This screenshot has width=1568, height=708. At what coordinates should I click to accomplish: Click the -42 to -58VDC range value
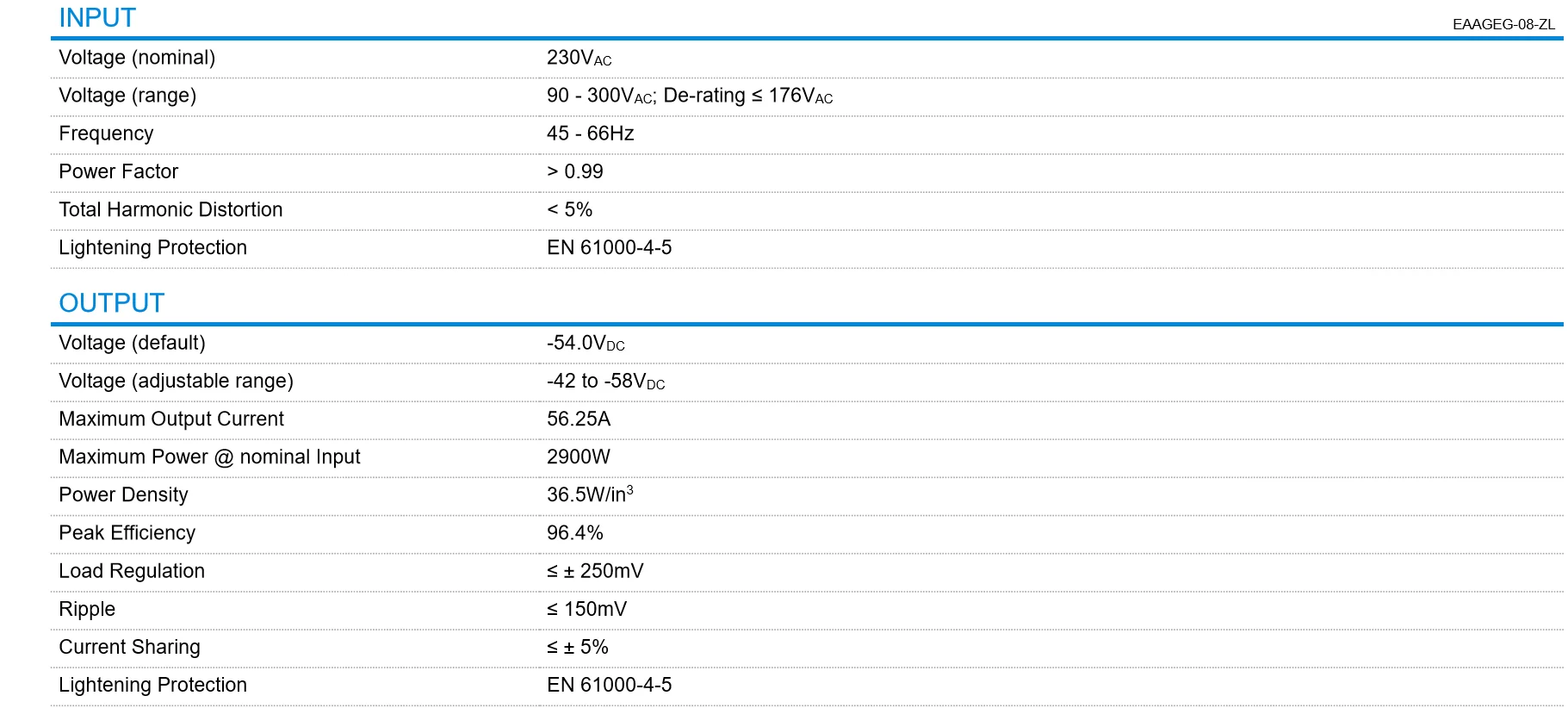[x=605, y=381]
